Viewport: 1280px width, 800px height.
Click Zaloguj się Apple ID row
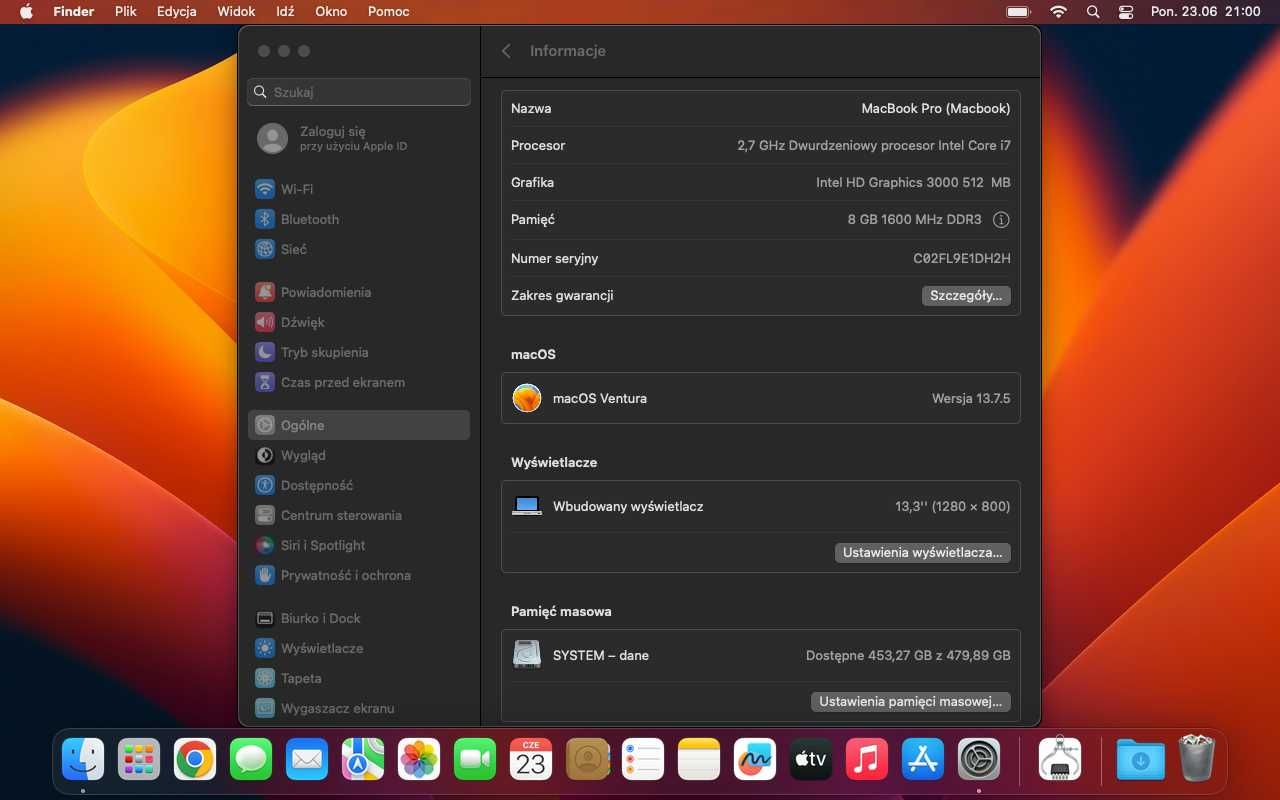[x=359, y=138]
